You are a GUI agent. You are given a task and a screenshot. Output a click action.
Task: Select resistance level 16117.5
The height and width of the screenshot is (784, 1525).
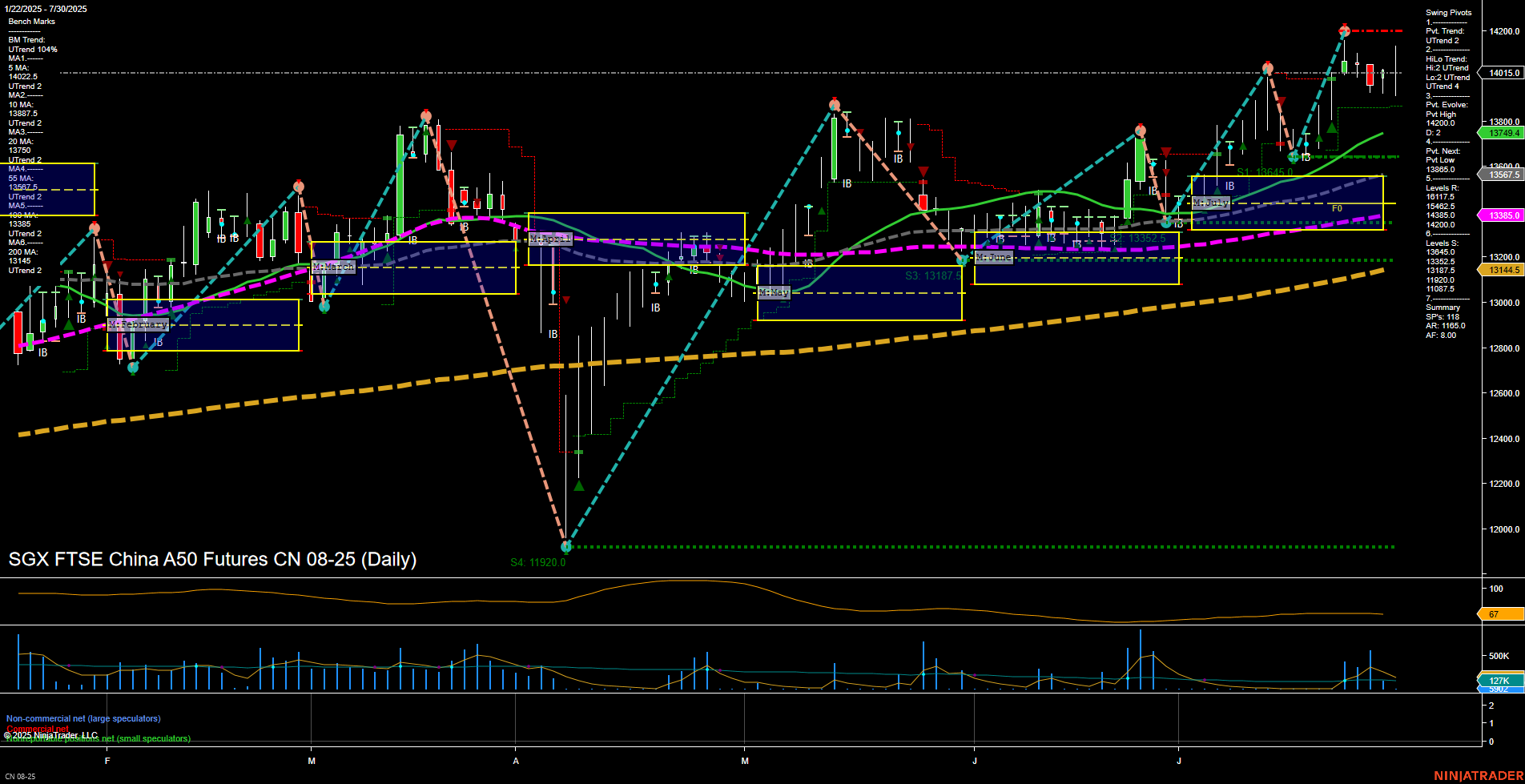[1440, 197]
